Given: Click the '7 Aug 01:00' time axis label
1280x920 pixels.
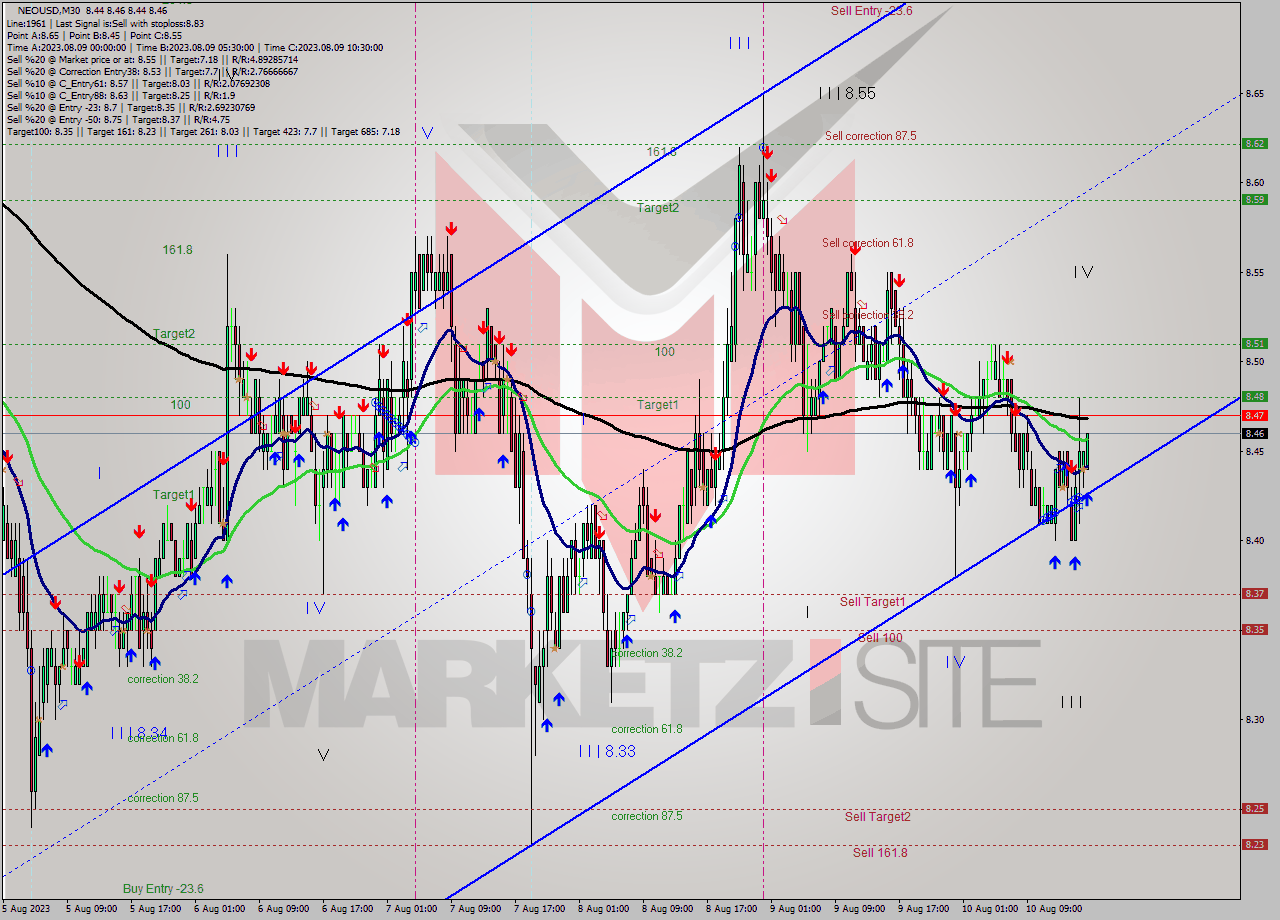Looking at the screenshot, I should (410, 909).
